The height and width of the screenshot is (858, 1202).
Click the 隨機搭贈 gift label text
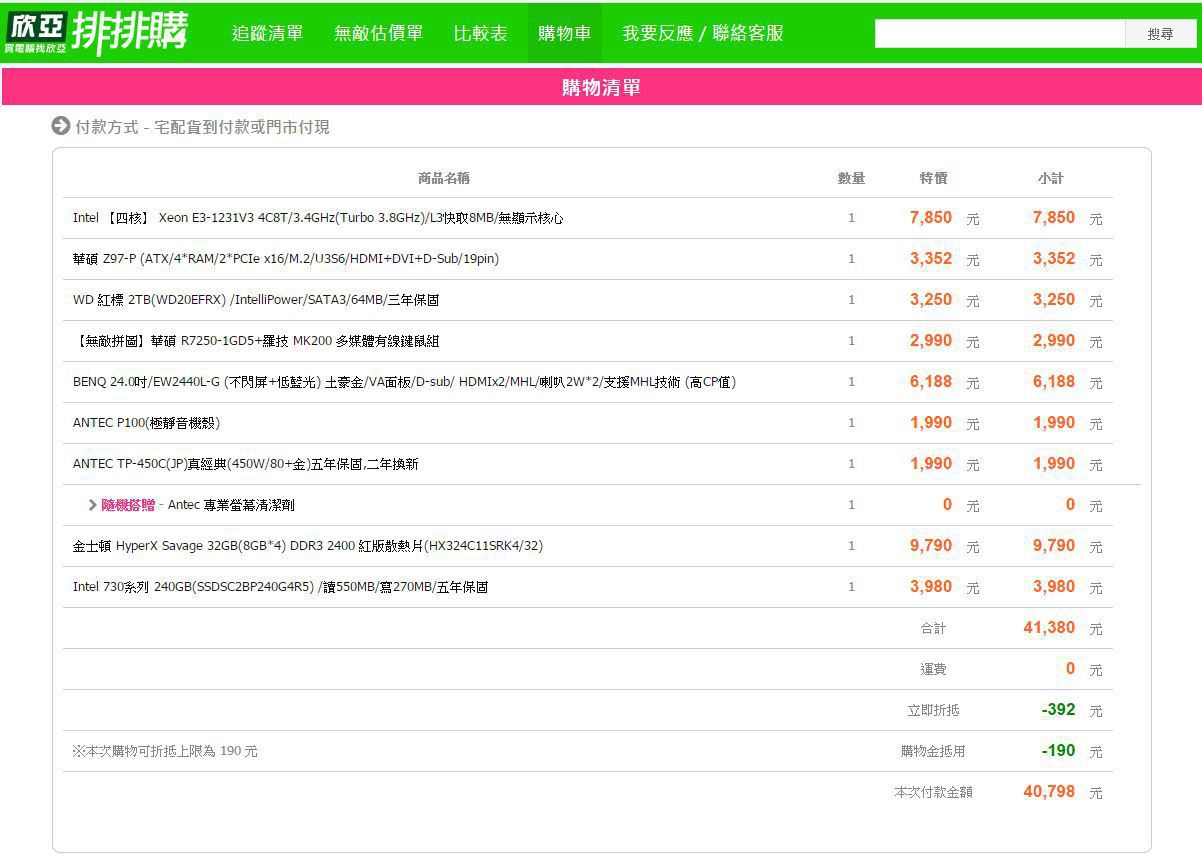point(128,505)
